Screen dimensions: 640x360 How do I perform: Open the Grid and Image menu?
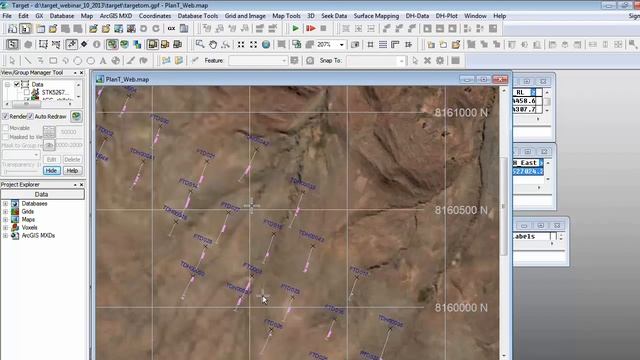tap(245, 16)
